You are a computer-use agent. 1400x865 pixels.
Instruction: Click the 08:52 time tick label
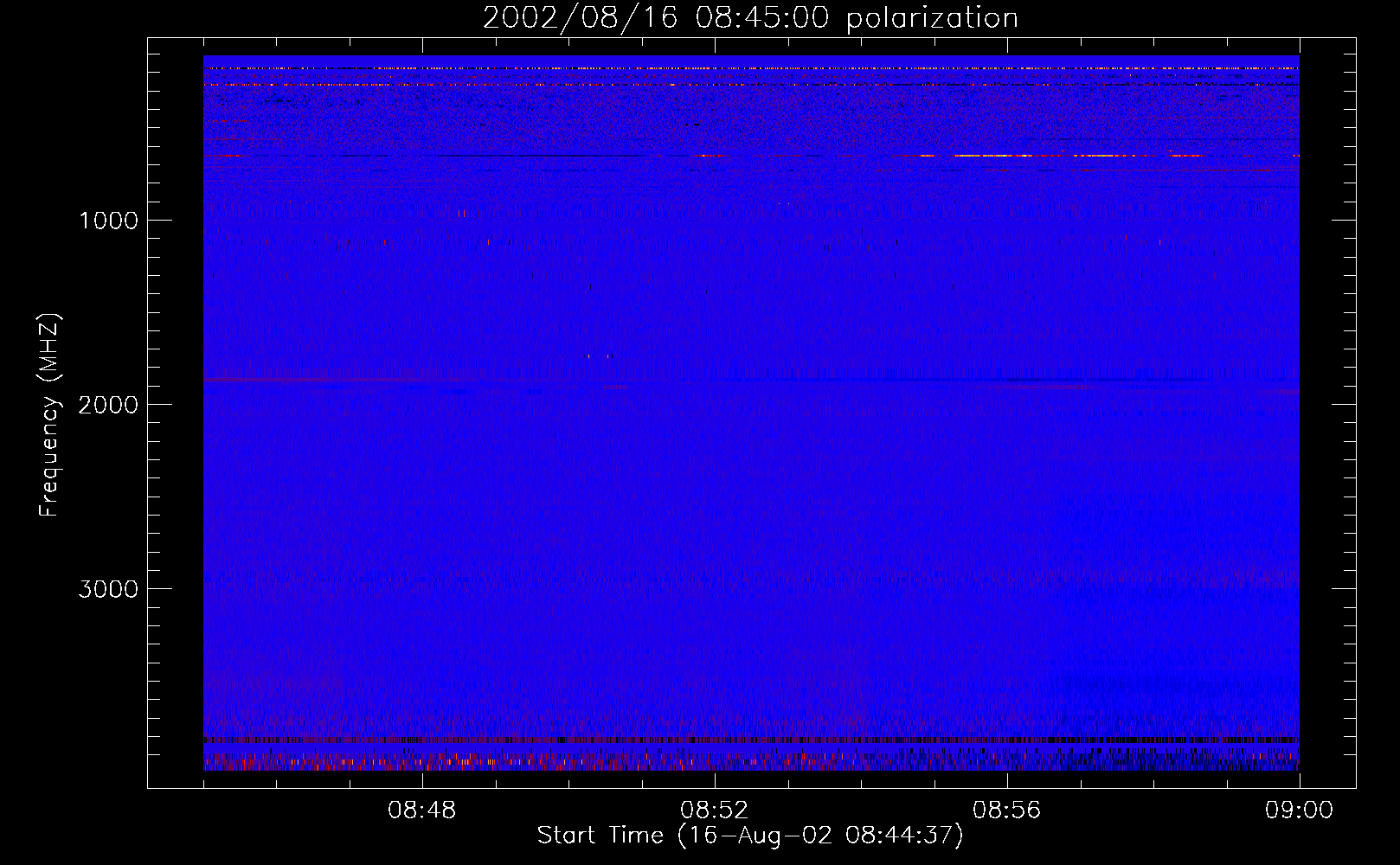coord(715,811)
